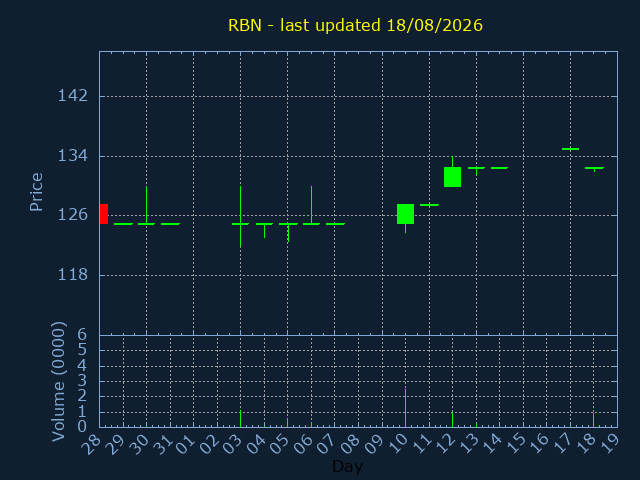This screenshot has height=480, width=640.
Task: Click the tall wick candle on day 06
Action: tap(311, 205)
